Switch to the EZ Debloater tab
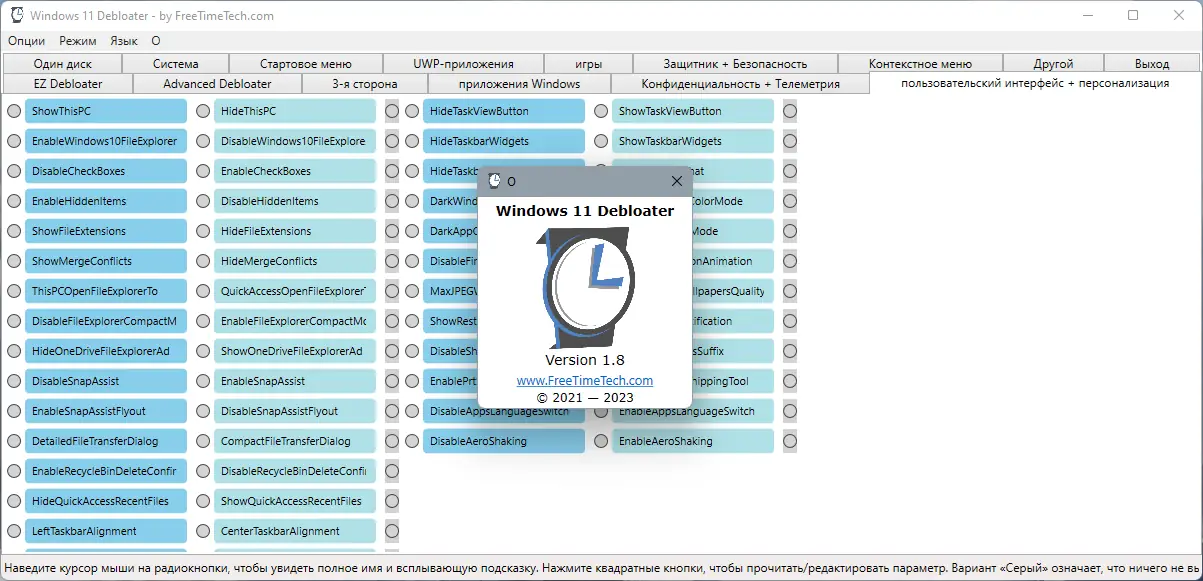This screenshot has width=1203, height=581. pos(68,83)
